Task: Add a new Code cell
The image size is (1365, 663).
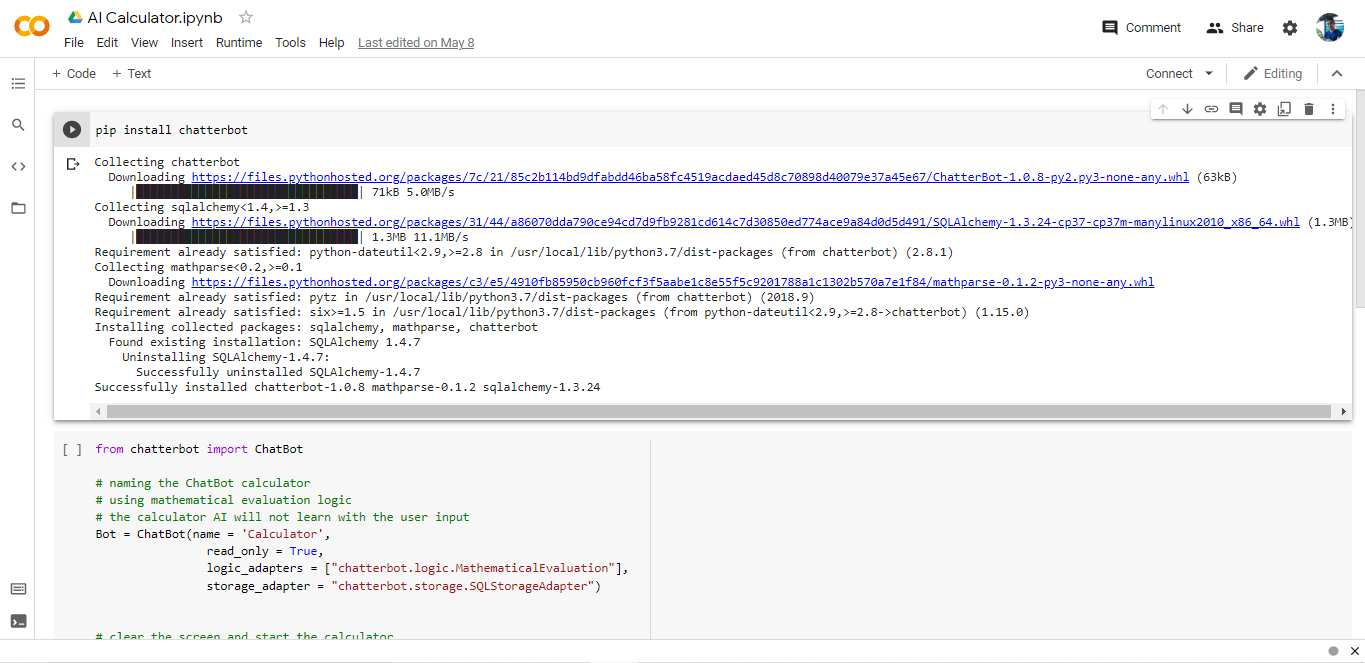Action: click(x=74, y=73)
